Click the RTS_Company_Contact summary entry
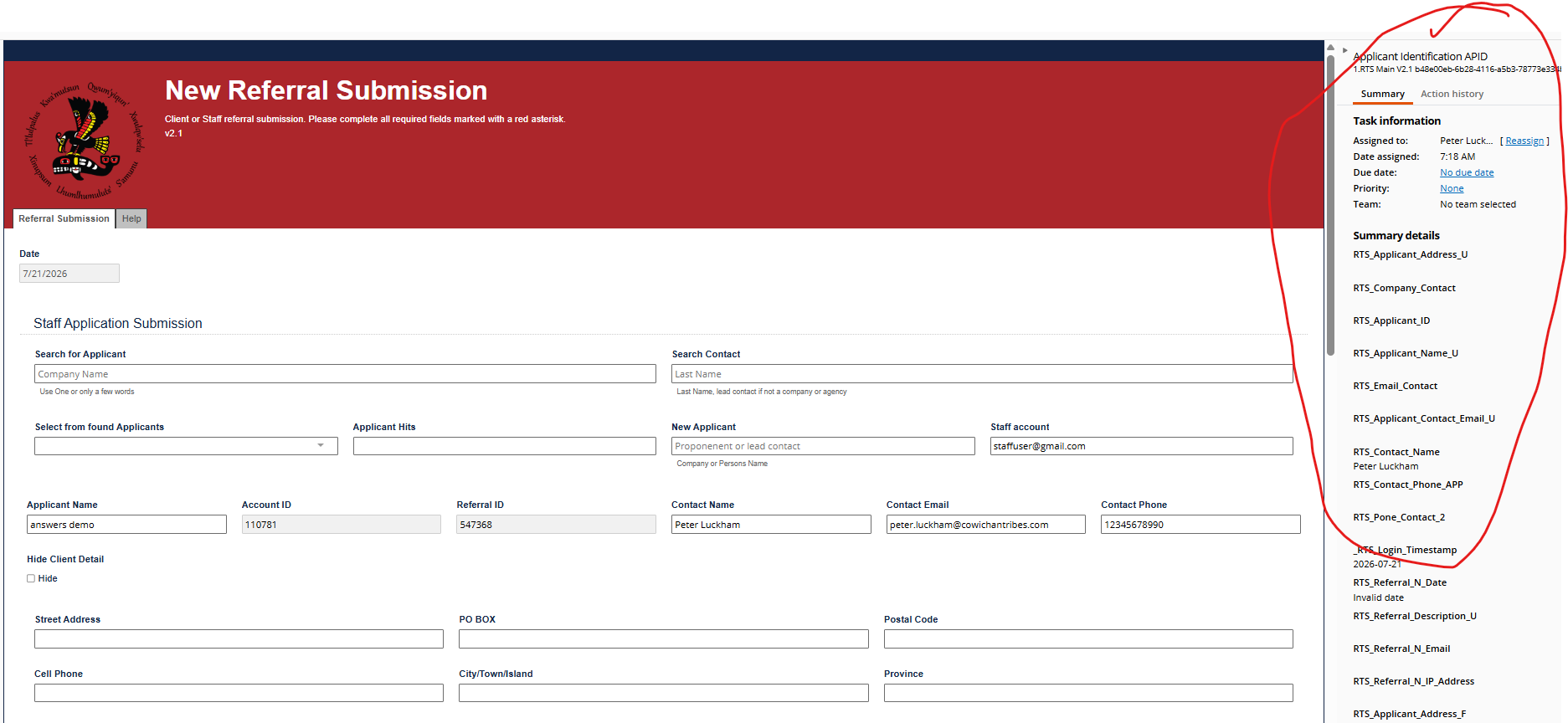1568x723 pixels. tap(1404, 288)
